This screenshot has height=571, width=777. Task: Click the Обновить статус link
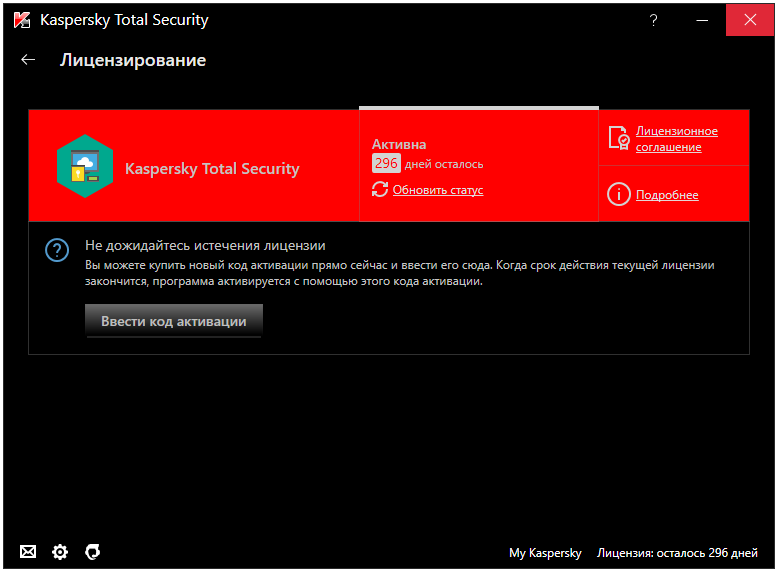click(437, 190)
